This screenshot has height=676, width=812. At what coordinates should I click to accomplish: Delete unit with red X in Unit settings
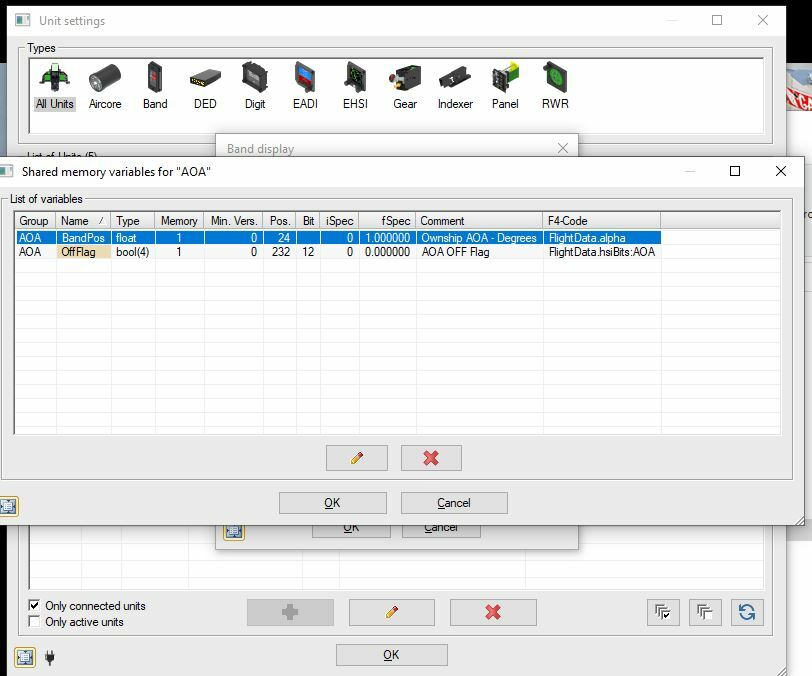[493, 612]
